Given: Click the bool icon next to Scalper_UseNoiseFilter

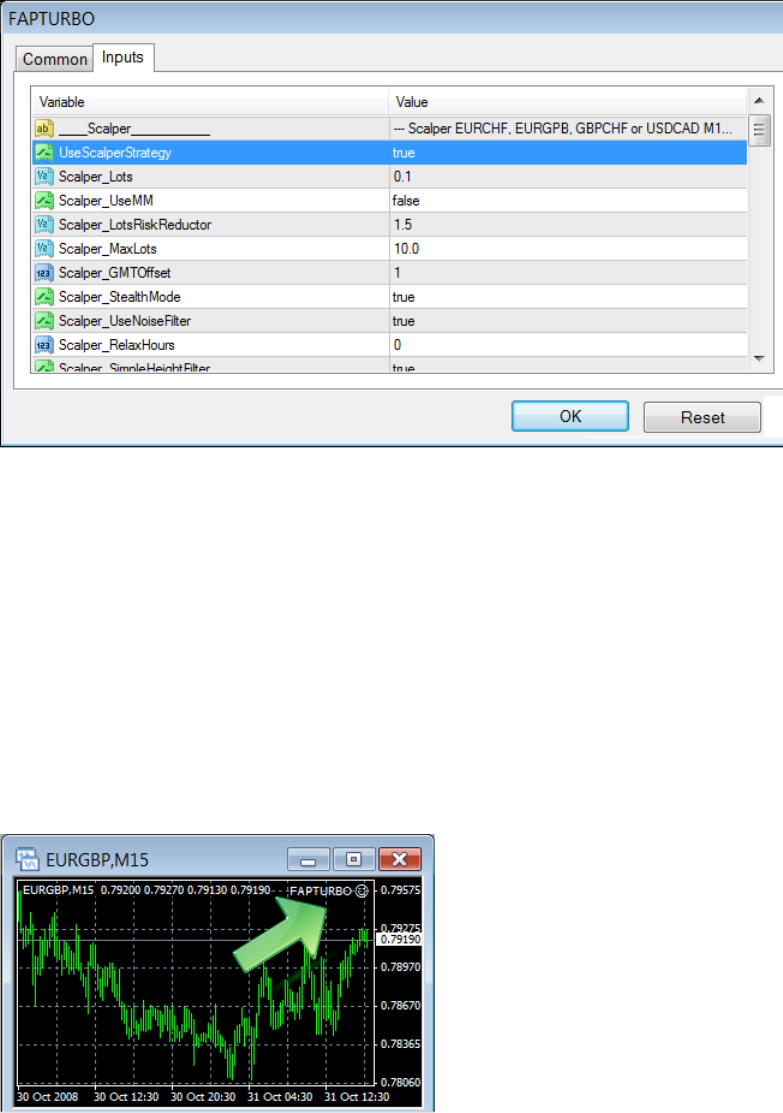Looking at the screenshot, I should [44, 321].
